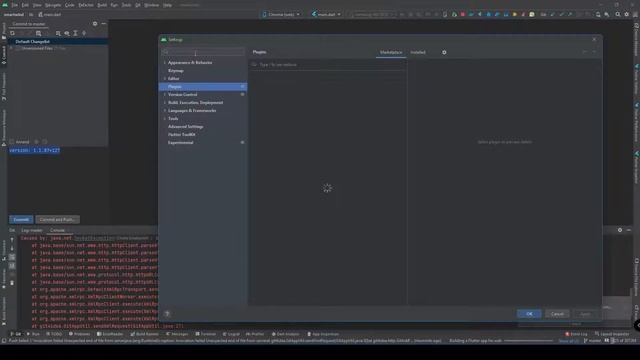
Task: Click the Commit button
Action: click(x=21, y=220)
